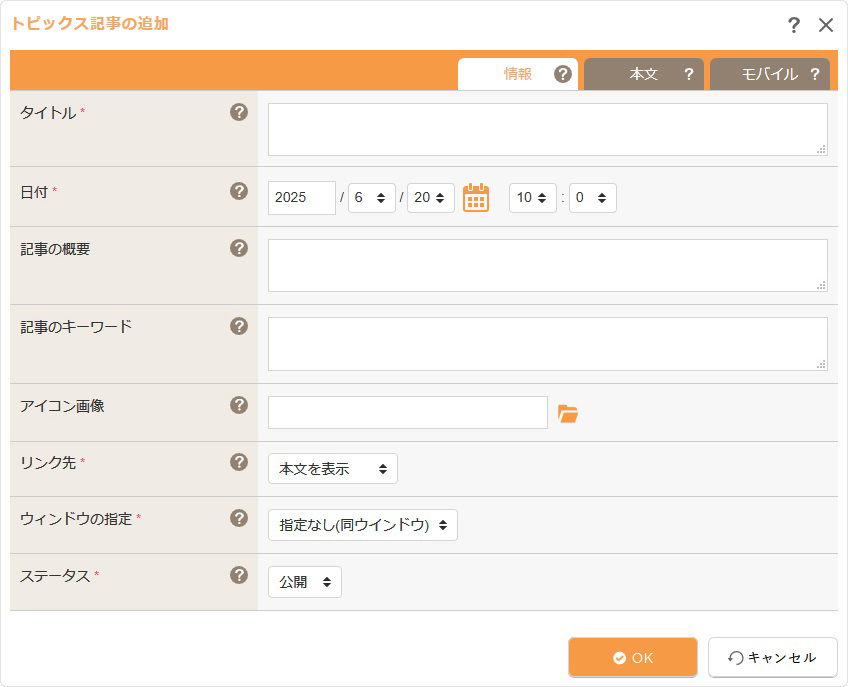
Task: Change status dropdown from 公開
Action: point(305,582)
